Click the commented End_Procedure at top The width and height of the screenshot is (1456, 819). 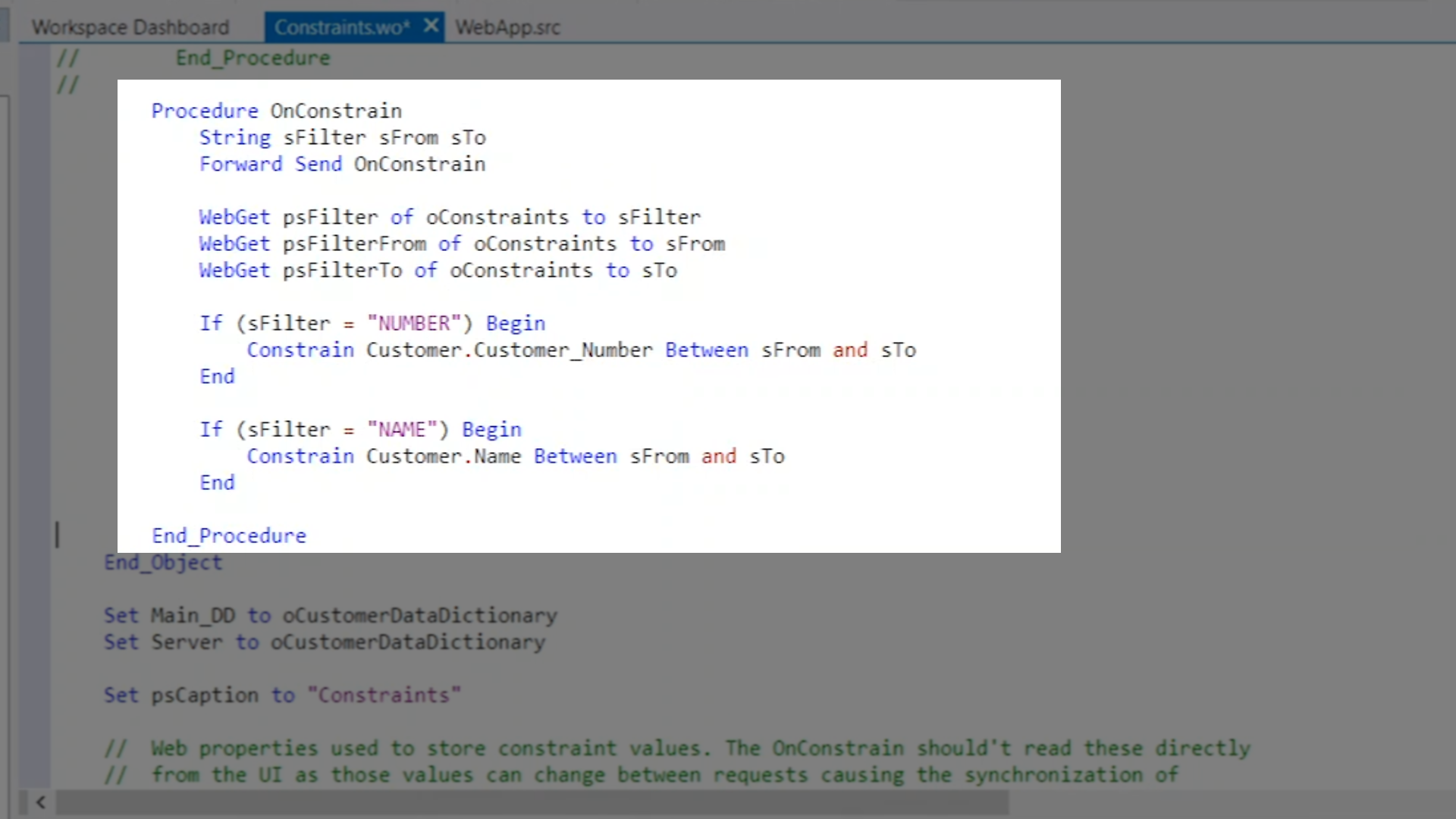253,58
